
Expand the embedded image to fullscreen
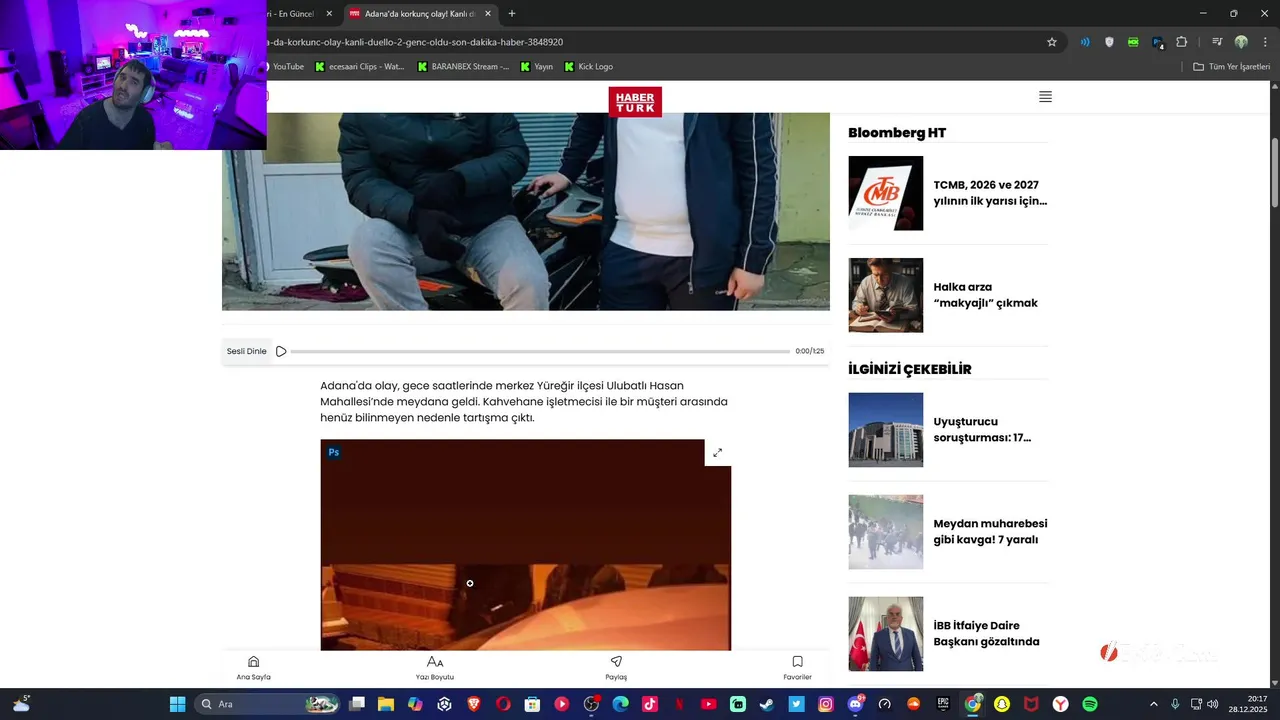tap(717, 453)
